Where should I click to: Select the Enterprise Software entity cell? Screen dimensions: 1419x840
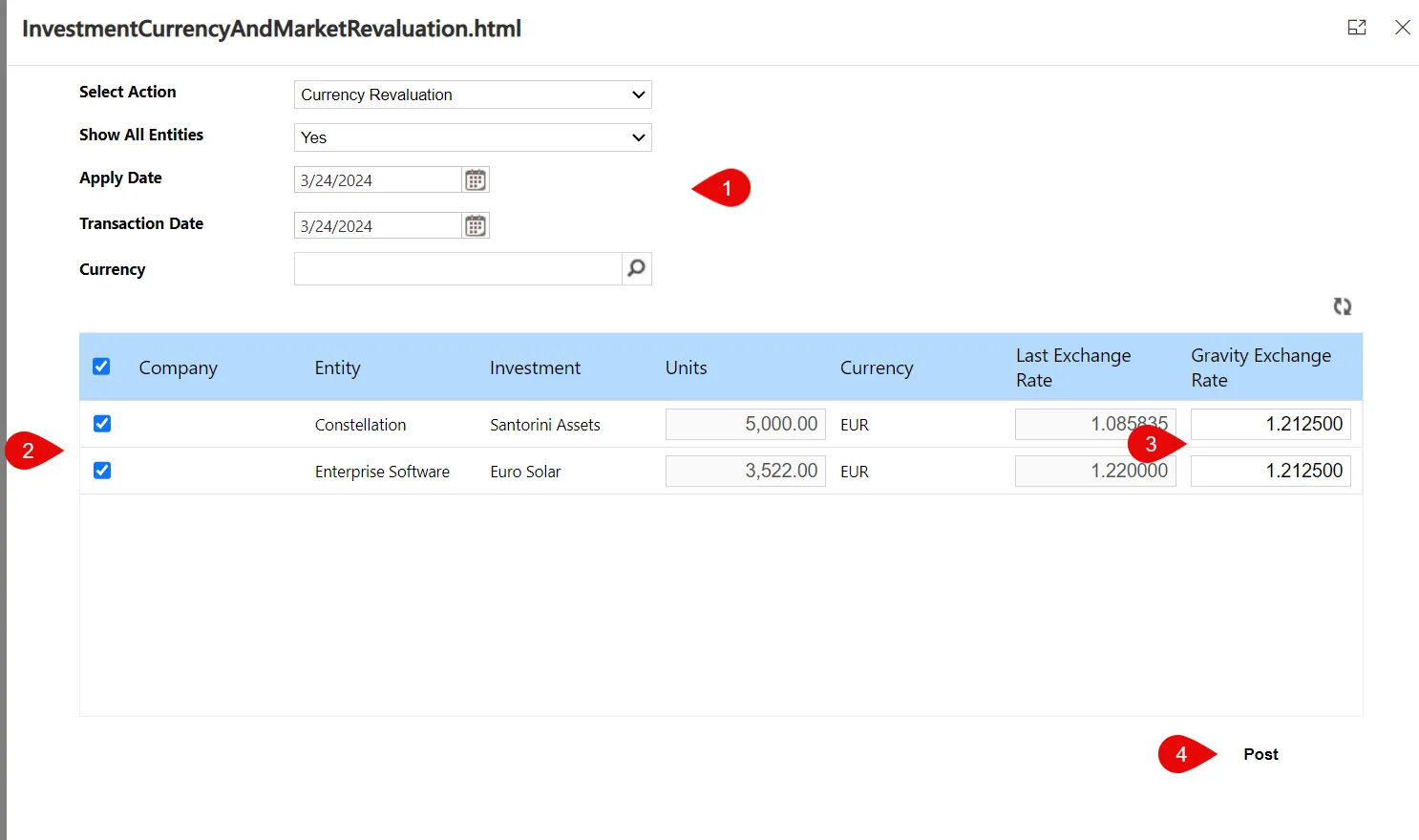tap(382, 472)
